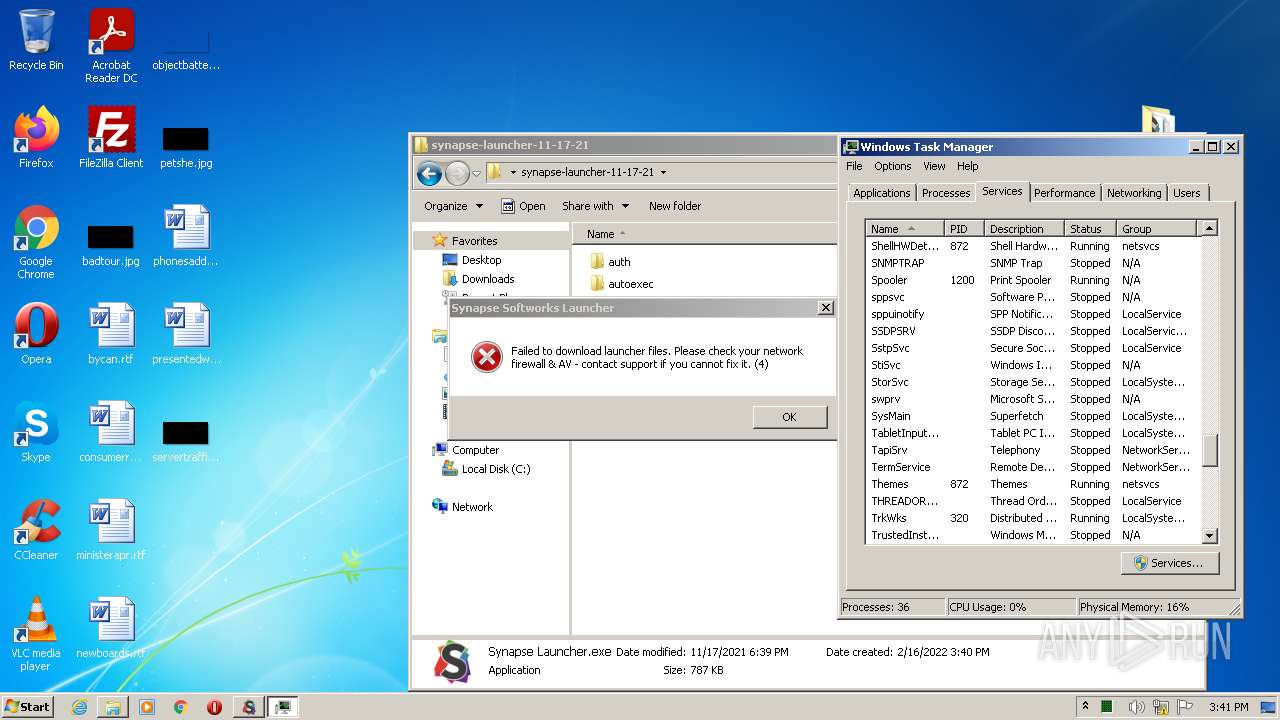Click OK in Synapse error dialog
1280x720 pixels.
pyautogui.click(x=789, y=417)
